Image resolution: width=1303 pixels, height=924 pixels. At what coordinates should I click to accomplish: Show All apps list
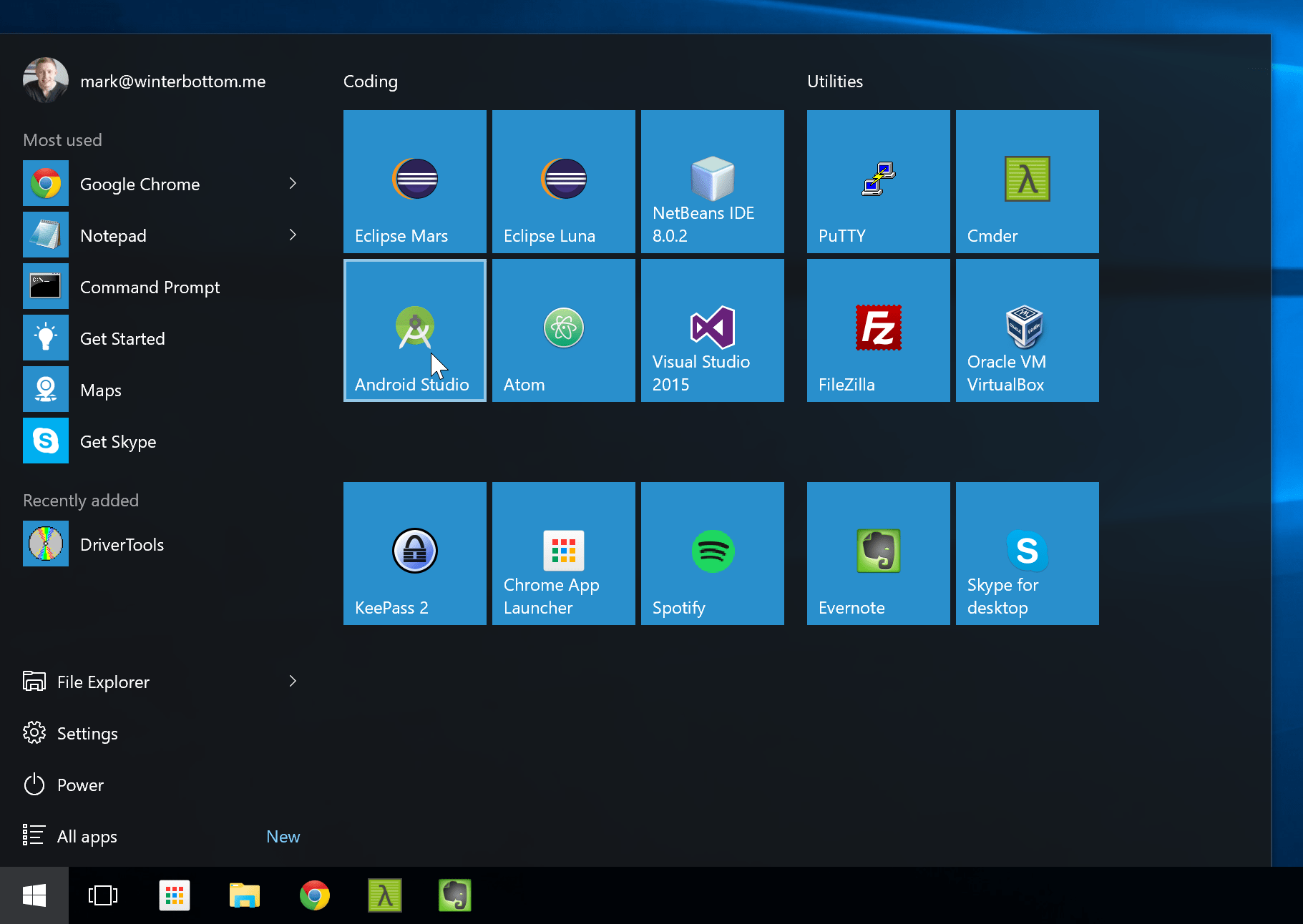pyautogui.click(x=87, y=836)
